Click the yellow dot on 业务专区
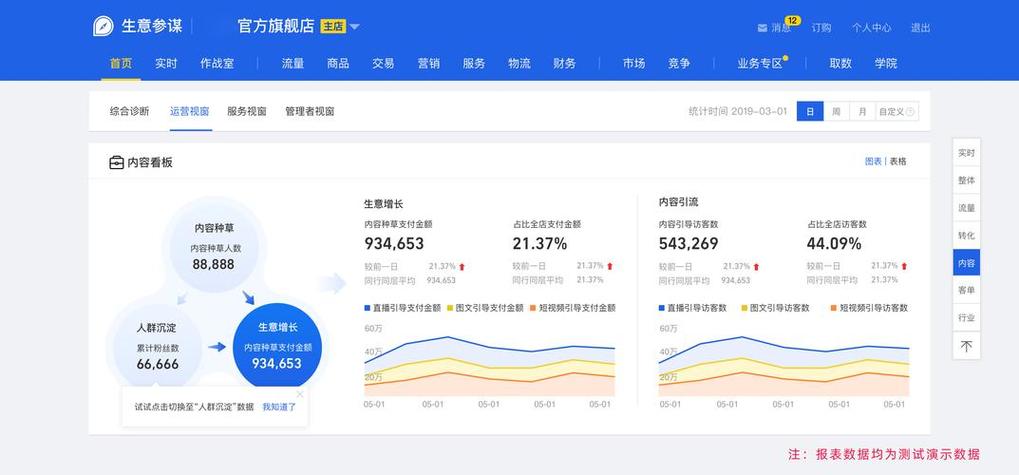The width and height of the screenshot is (1019, 475). point(786,58)
